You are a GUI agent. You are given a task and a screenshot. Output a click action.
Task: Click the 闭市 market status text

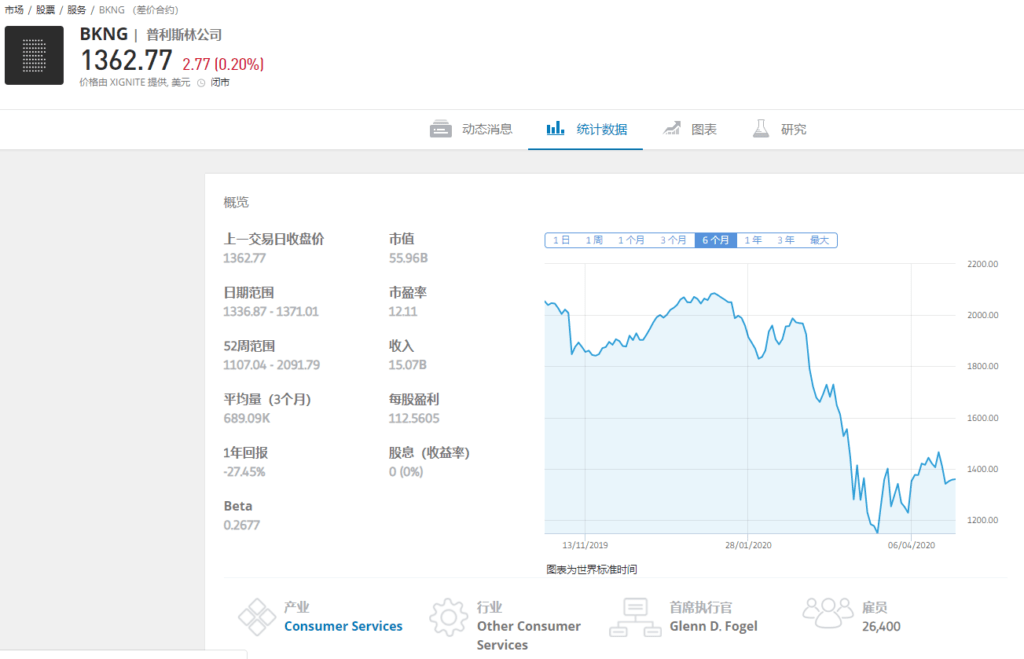click(x=220, y=82)
